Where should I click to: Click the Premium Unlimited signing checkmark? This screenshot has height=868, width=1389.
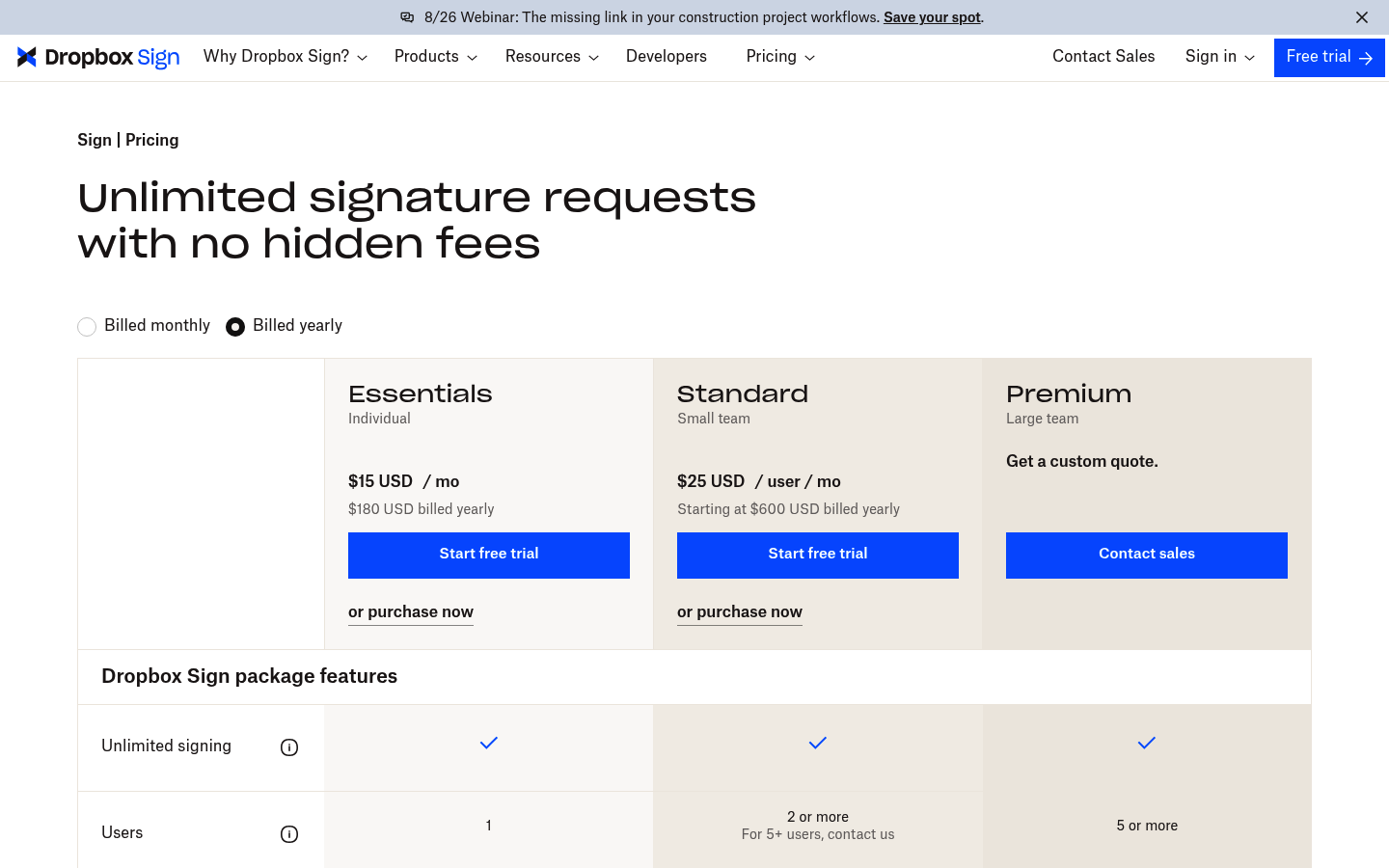click(x=1147, y=743)
